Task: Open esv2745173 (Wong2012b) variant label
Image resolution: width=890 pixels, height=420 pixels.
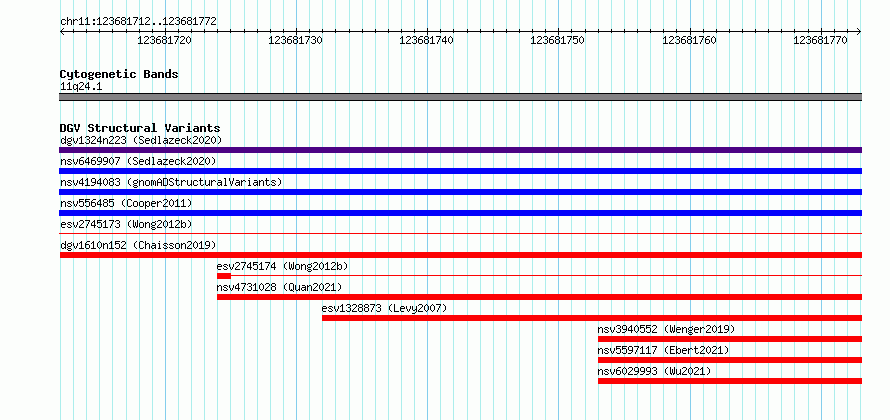Action: coord(126,224)
